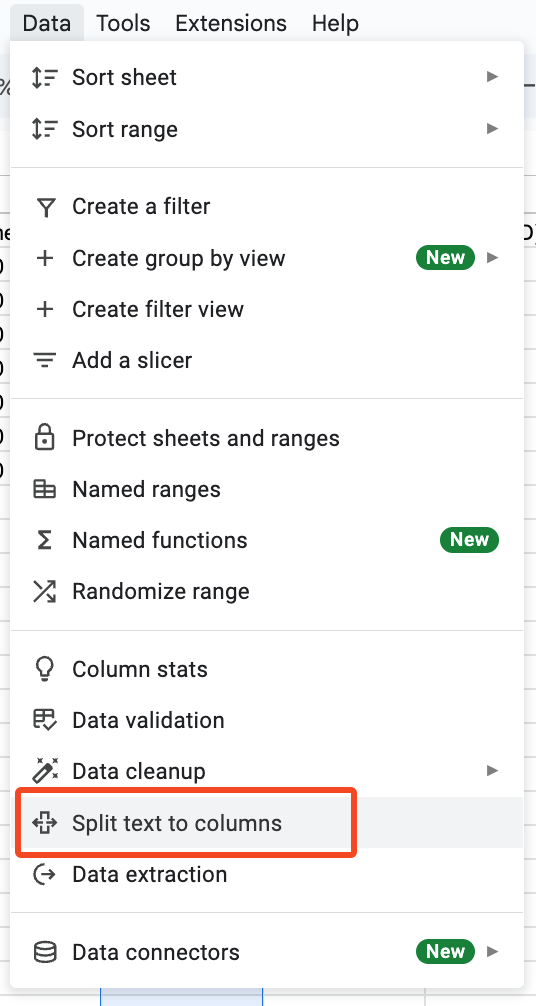Open the Tools menu

coord(123,23)
